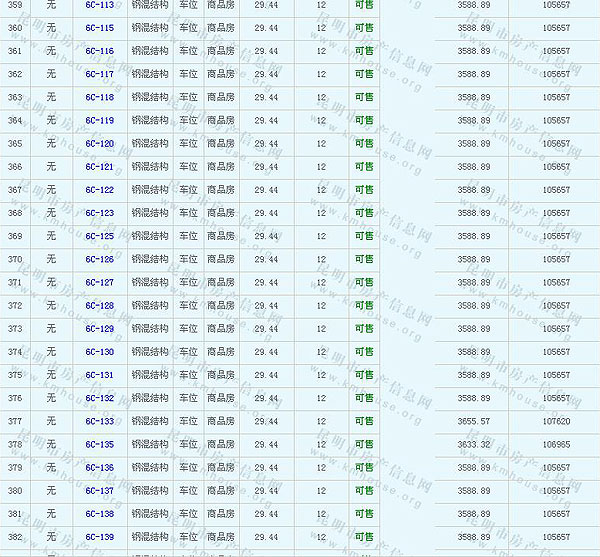Click parking space link 6C-117

[x=99, y=74]
